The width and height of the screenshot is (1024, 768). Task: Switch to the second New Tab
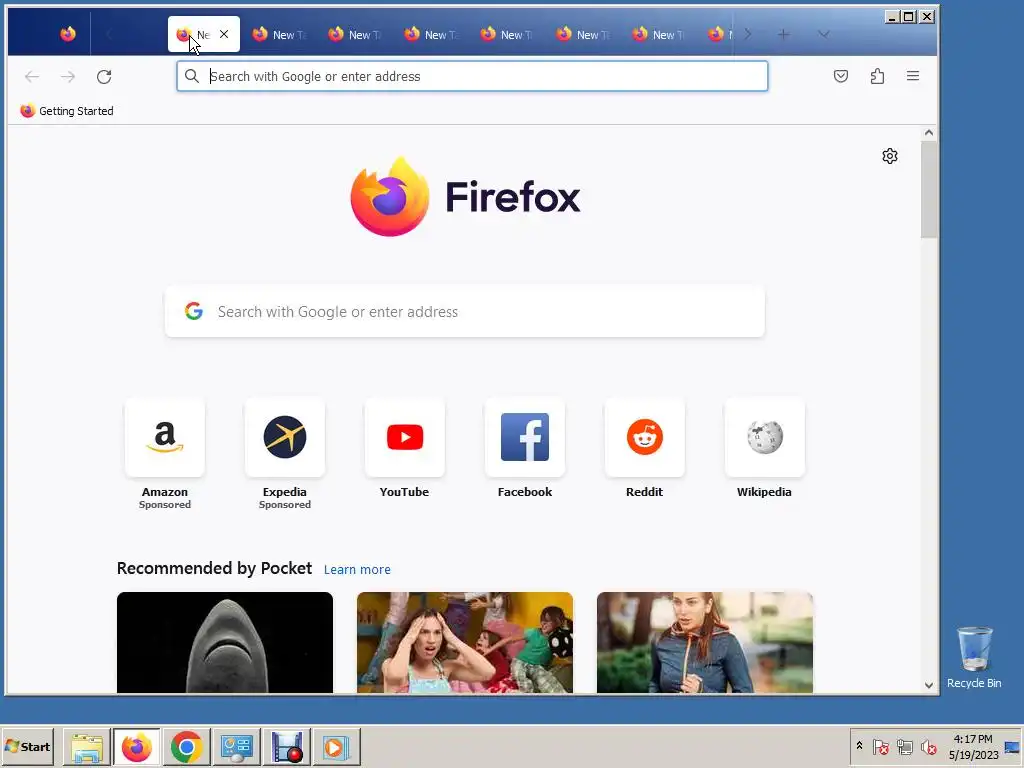click(280, 34)
